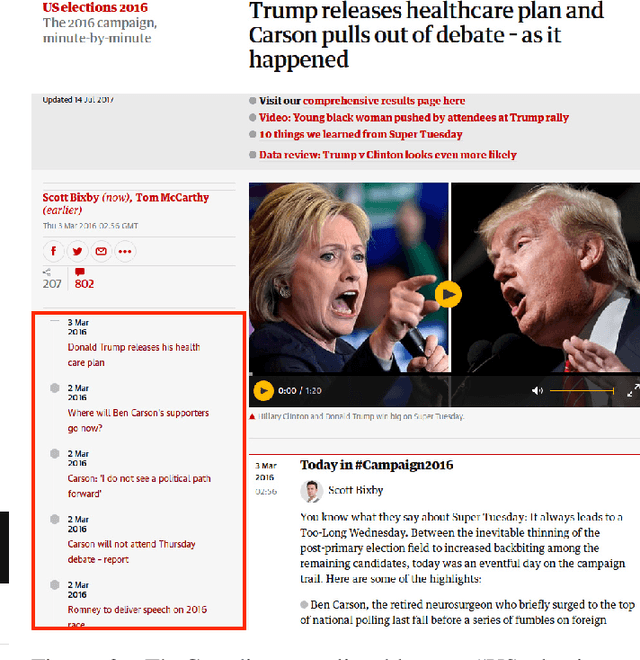This screenshot has width=640, height=660.
Task: Jump to Trump releases health care plan entry
Action: click(134, 355)
